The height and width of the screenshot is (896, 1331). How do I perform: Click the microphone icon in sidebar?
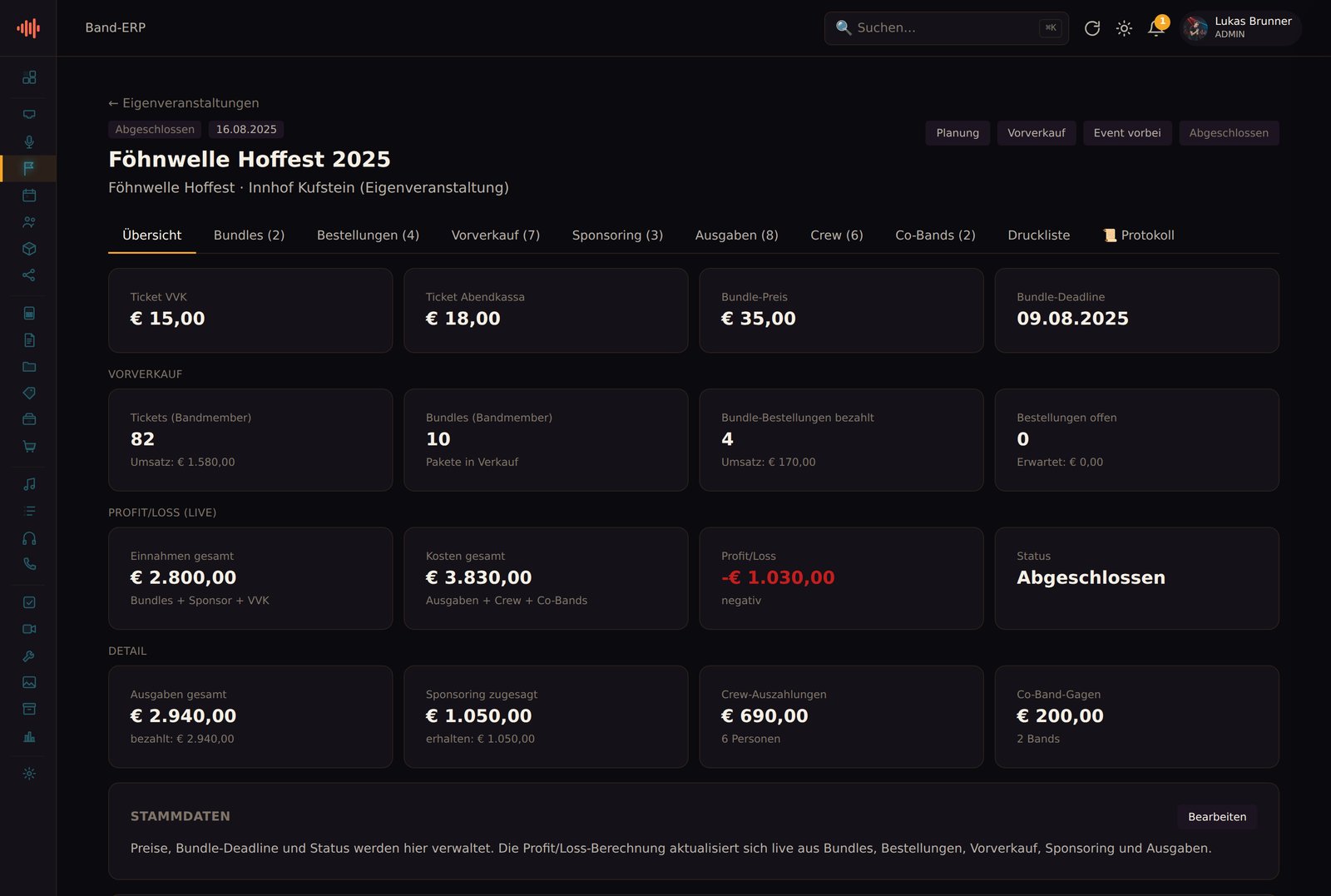[29, 141]
